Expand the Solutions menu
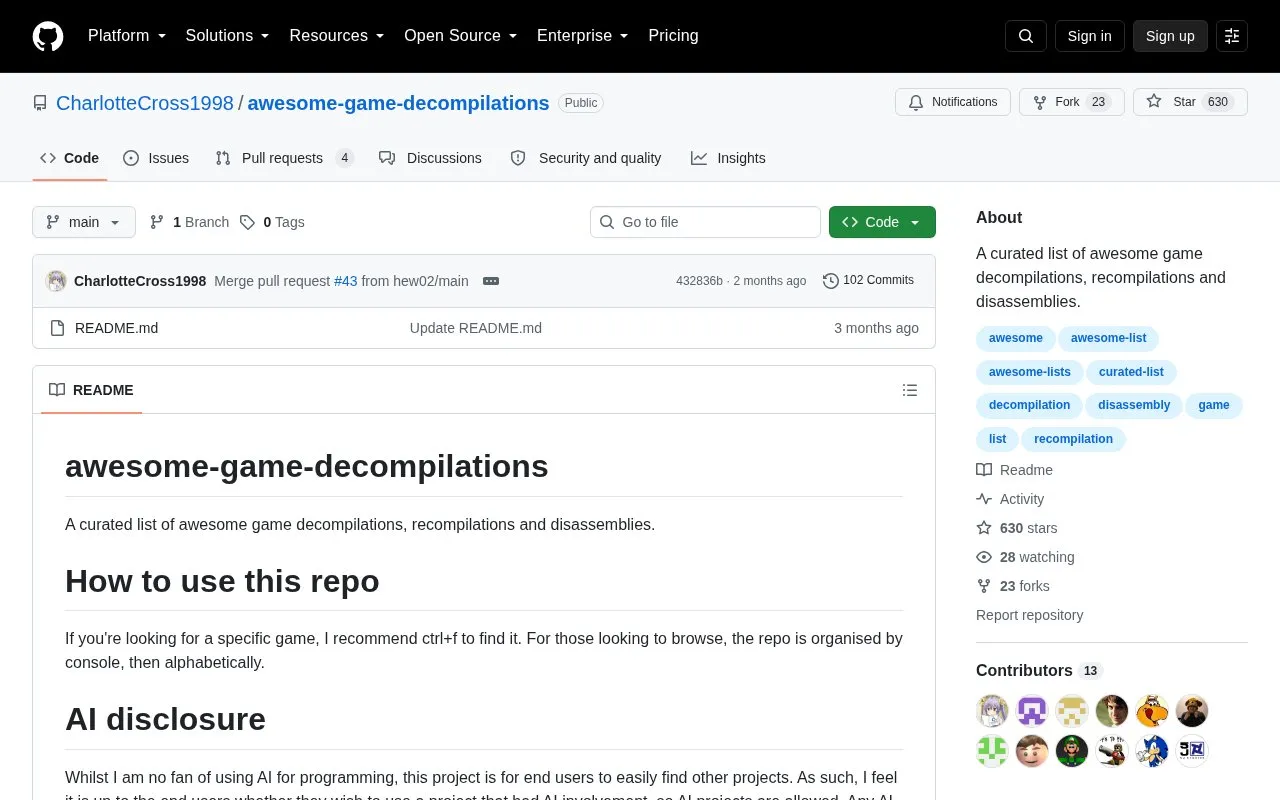This screenshot has width=1280, height=800. coord(228,36)
